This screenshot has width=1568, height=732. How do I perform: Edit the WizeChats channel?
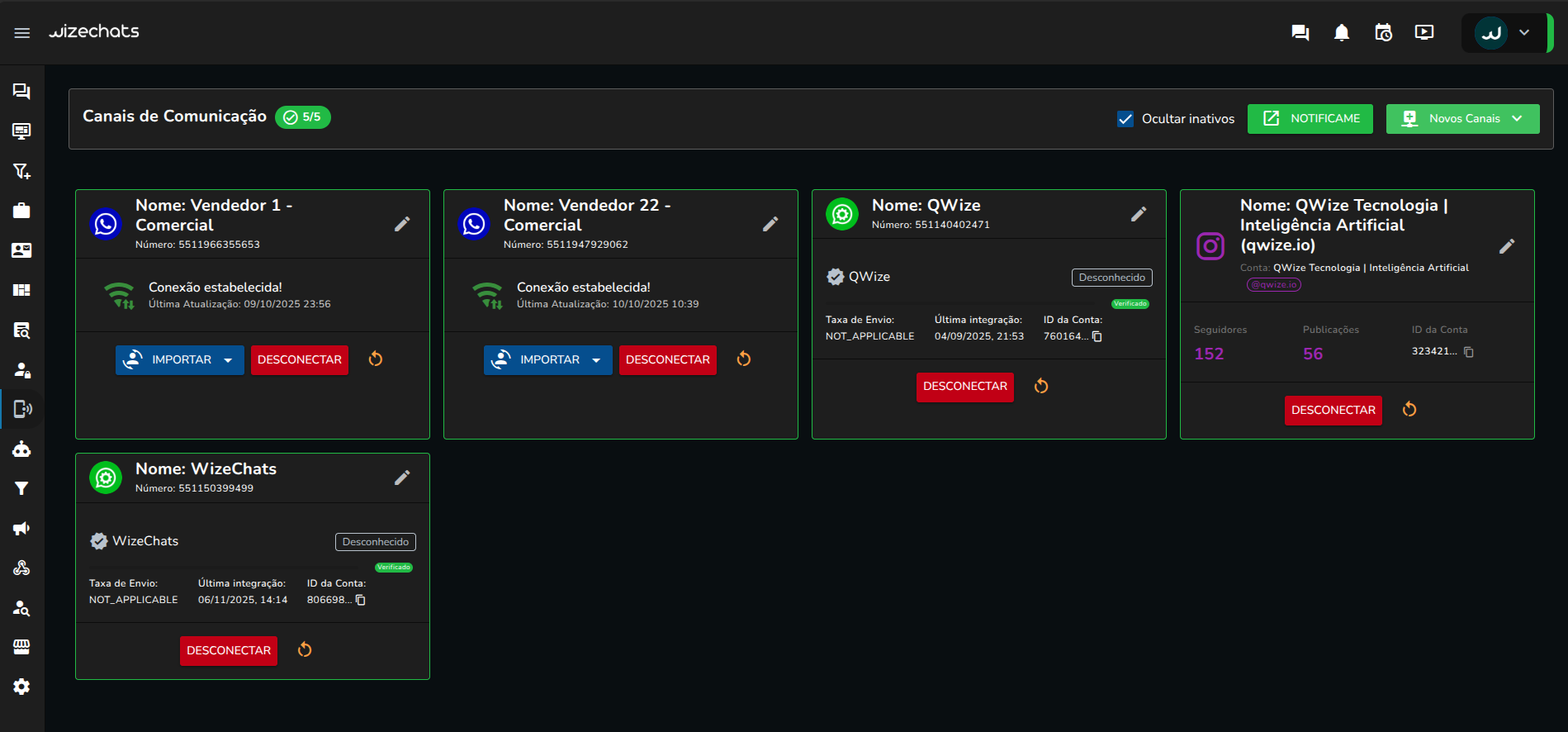click(x=402, y=478)
